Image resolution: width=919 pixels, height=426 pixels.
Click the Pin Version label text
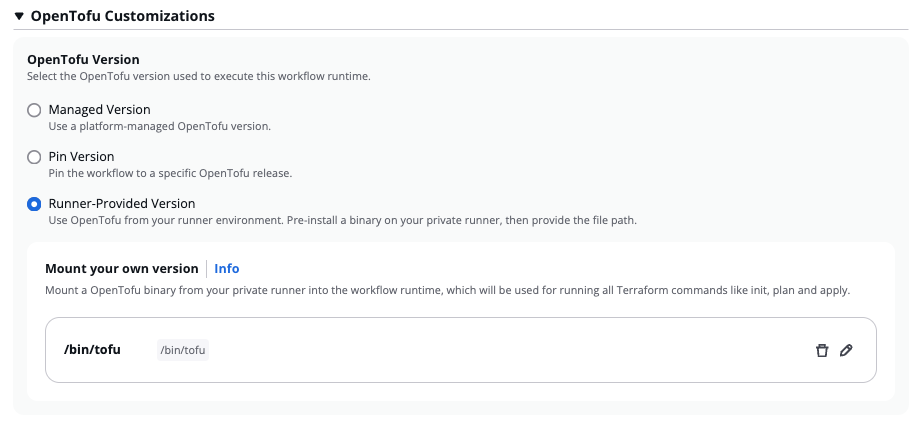tap(81, 156)
